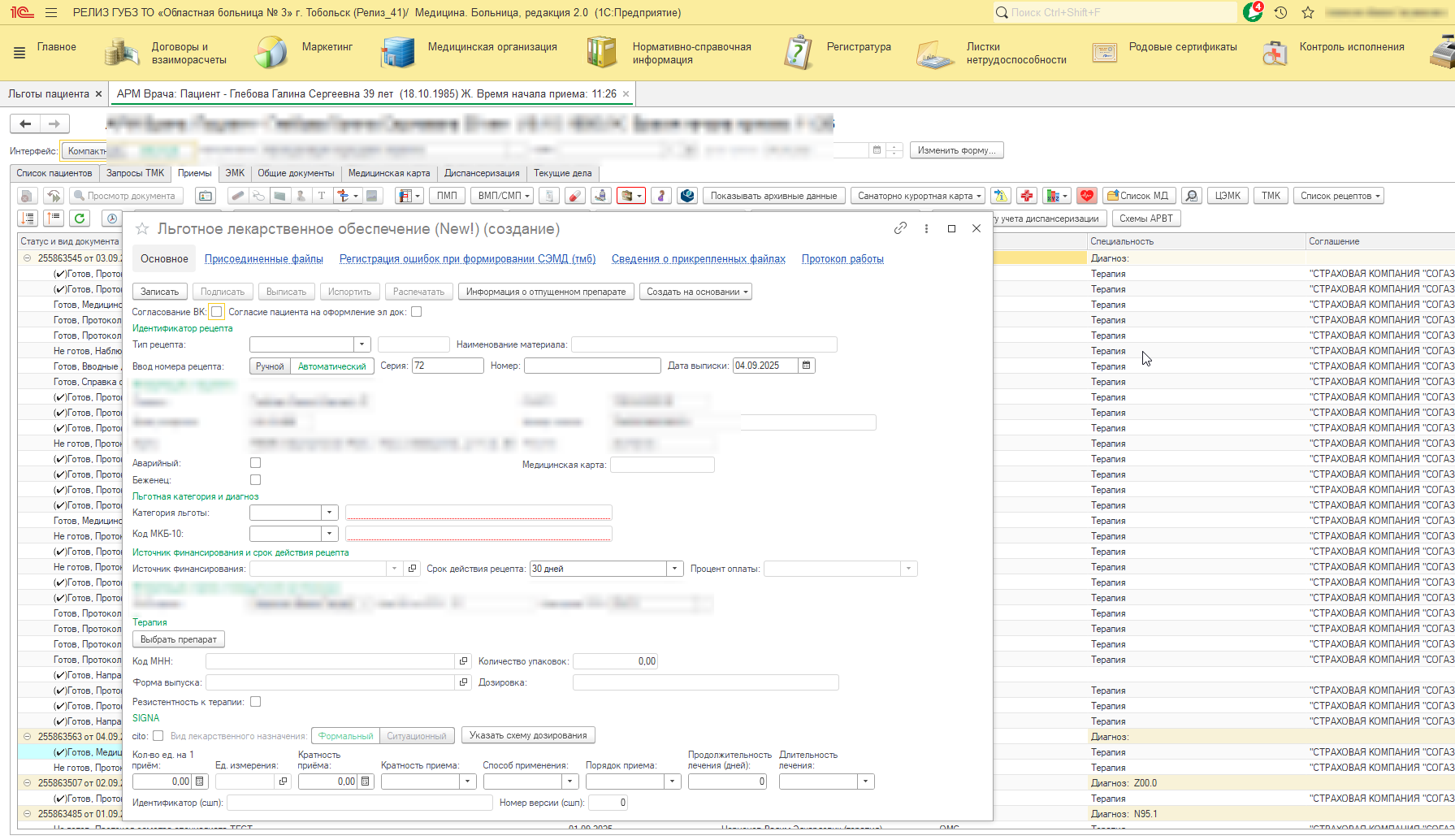Expand Список рецептов dropdown button
The image size is (1455, 840).
pyautogui.click(x=1339, y=196)
